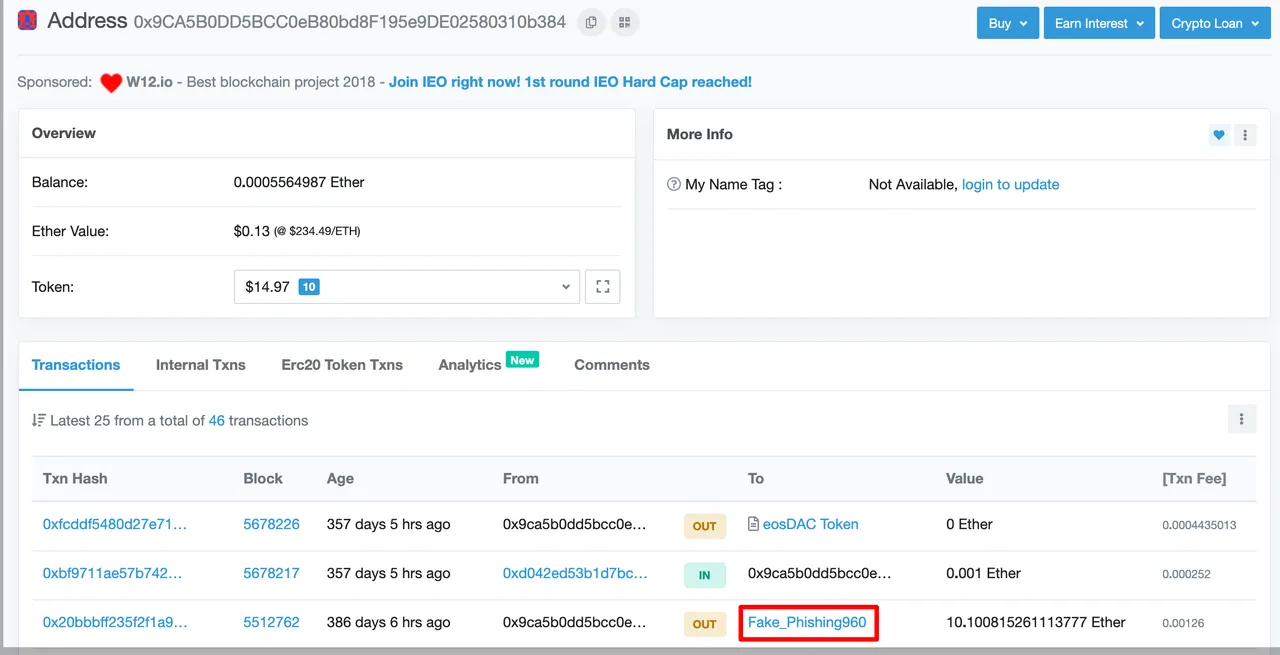Open transaction hash 0xfcddf5480d27e71

click(115, 524)
